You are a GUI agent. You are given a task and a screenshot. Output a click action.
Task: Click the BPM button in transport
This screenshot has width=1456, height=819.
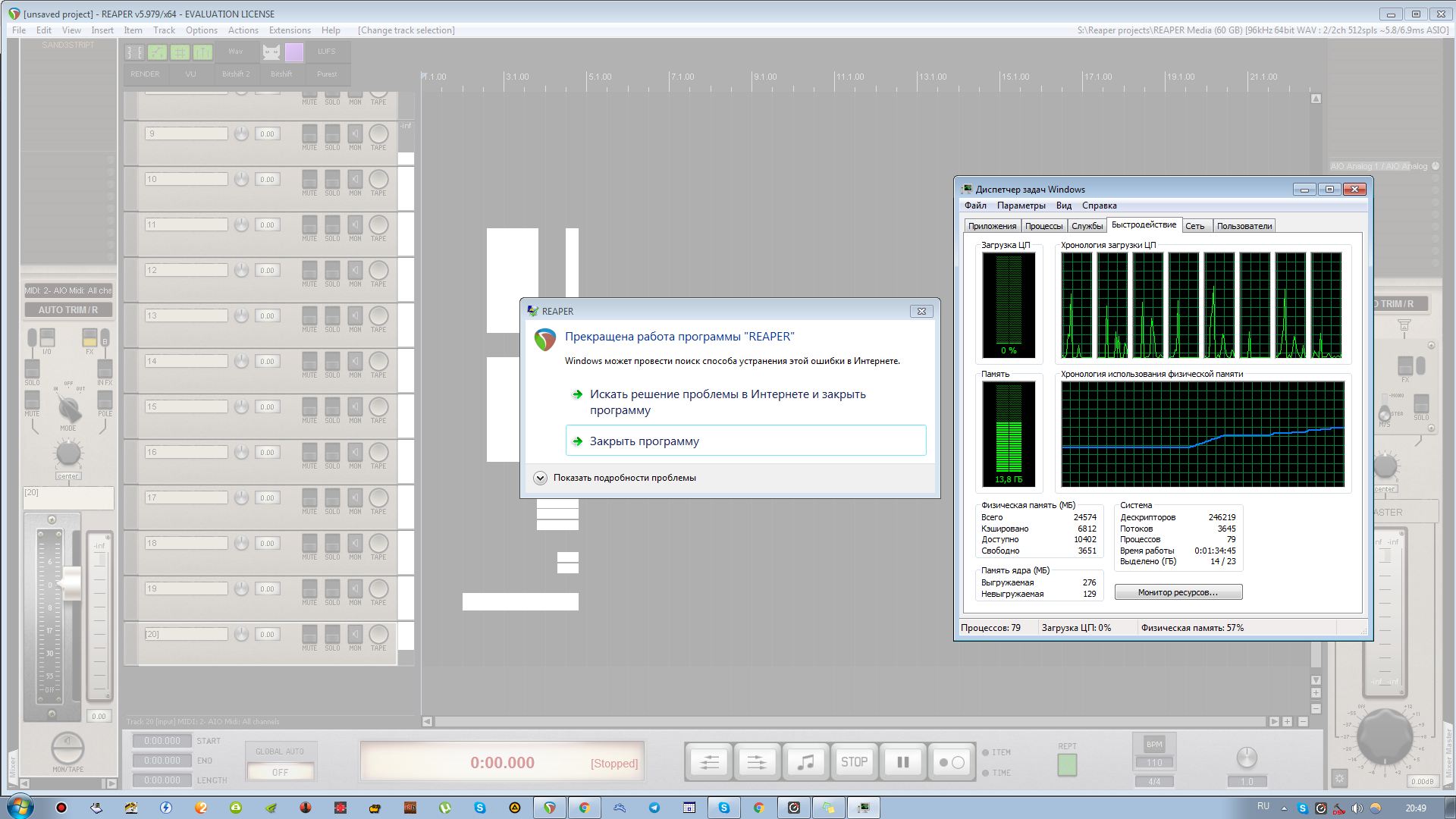point(1154,744)
